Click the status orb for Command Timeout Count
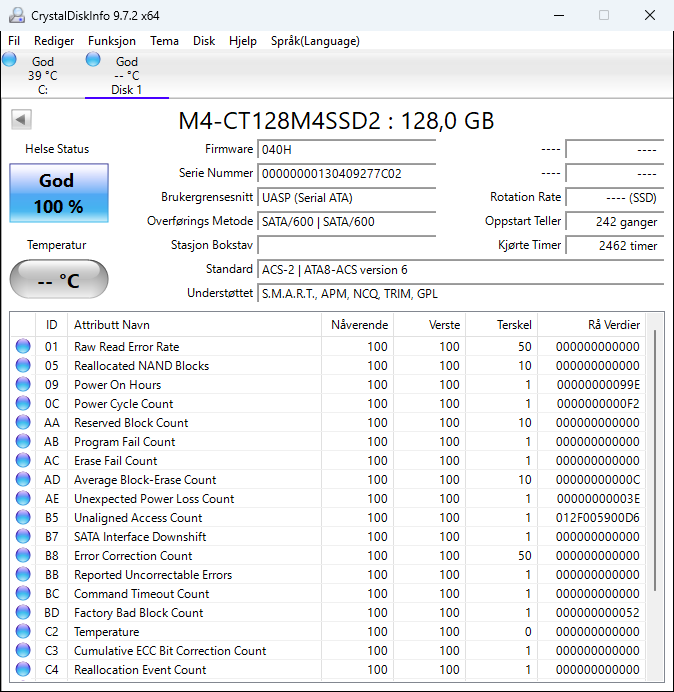674x692 pixels. (x=23, y=593)
